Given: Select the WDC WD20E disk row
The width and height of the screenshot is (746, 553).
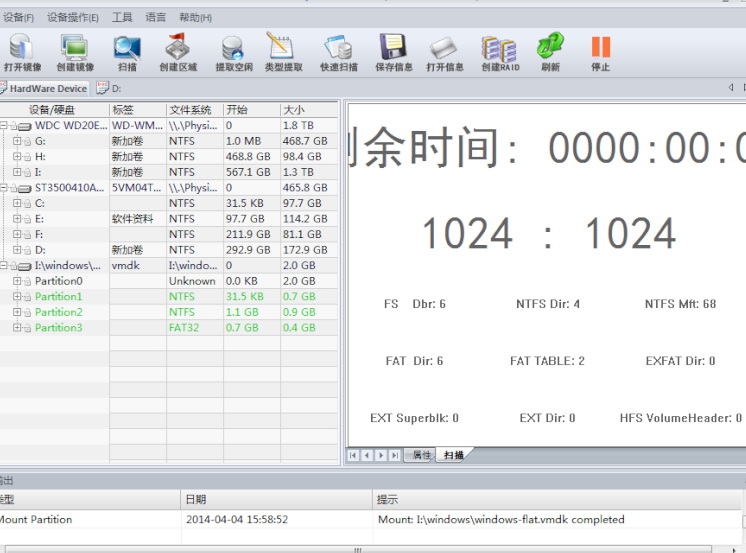Looking at the screenshot, I should [168, 126].
